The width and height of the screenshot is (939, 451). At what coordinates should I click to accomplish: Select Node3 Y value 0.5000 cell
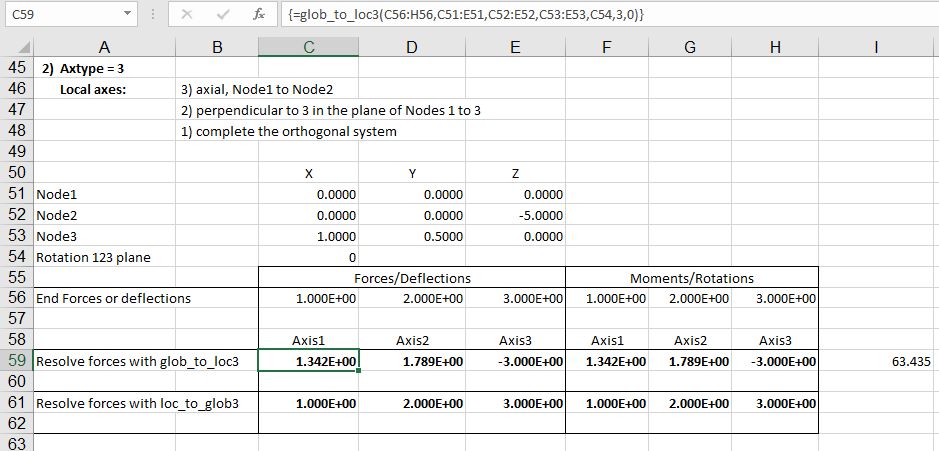pos(411,236)
